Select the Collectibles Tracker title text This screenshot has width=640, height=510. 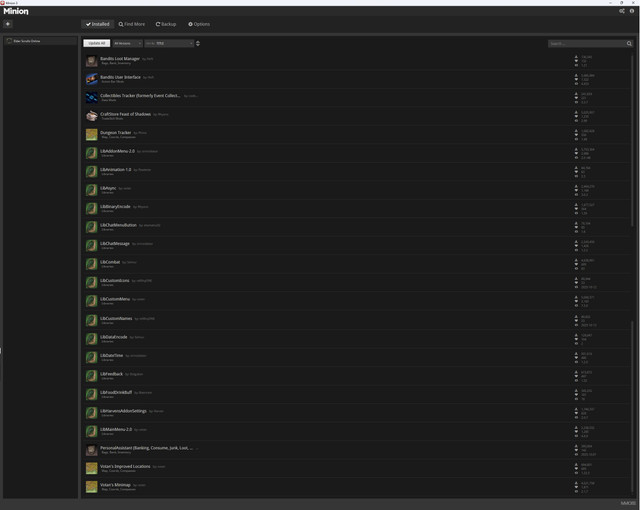click(x=140, y=95)
